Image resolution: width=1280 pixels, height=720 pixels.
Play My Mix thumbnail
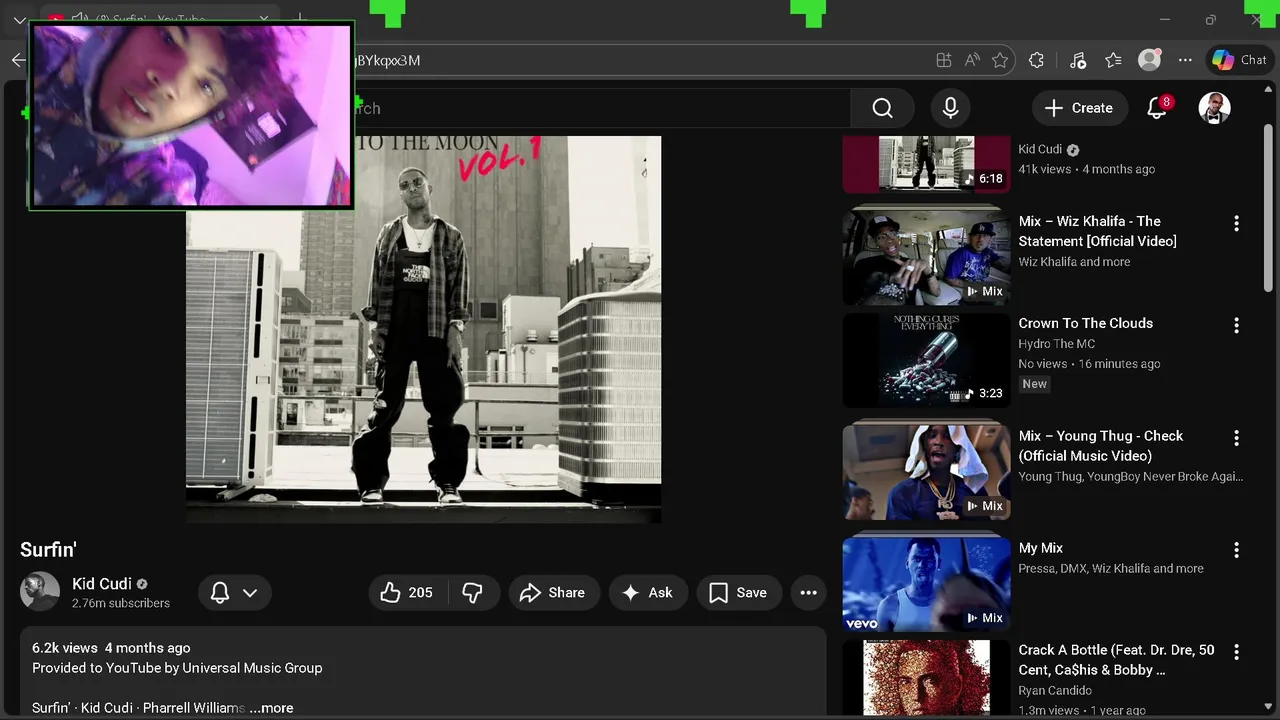[x=926, y=584]
